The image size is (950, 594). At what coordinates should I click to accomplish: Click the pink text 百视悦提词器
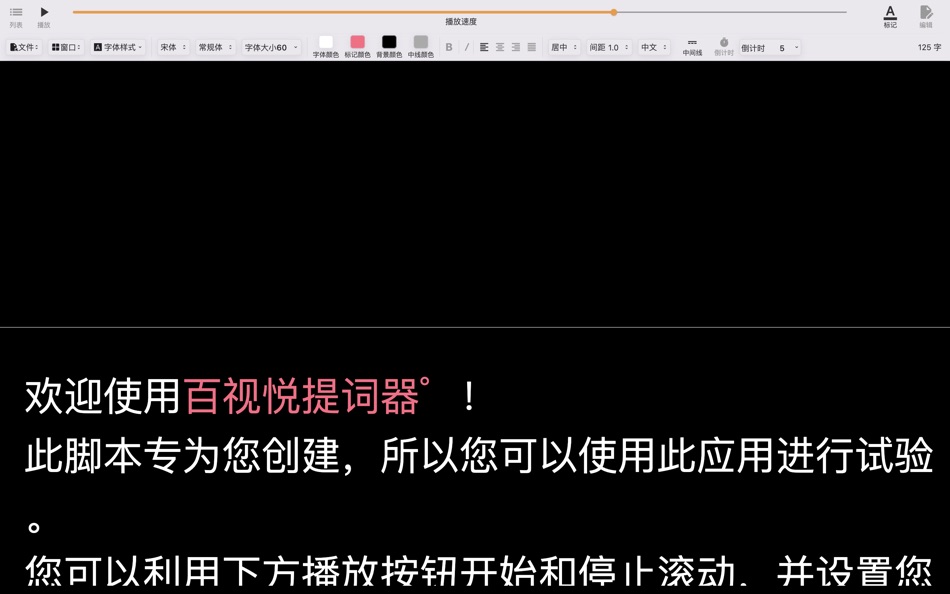(x=301, y=396)
